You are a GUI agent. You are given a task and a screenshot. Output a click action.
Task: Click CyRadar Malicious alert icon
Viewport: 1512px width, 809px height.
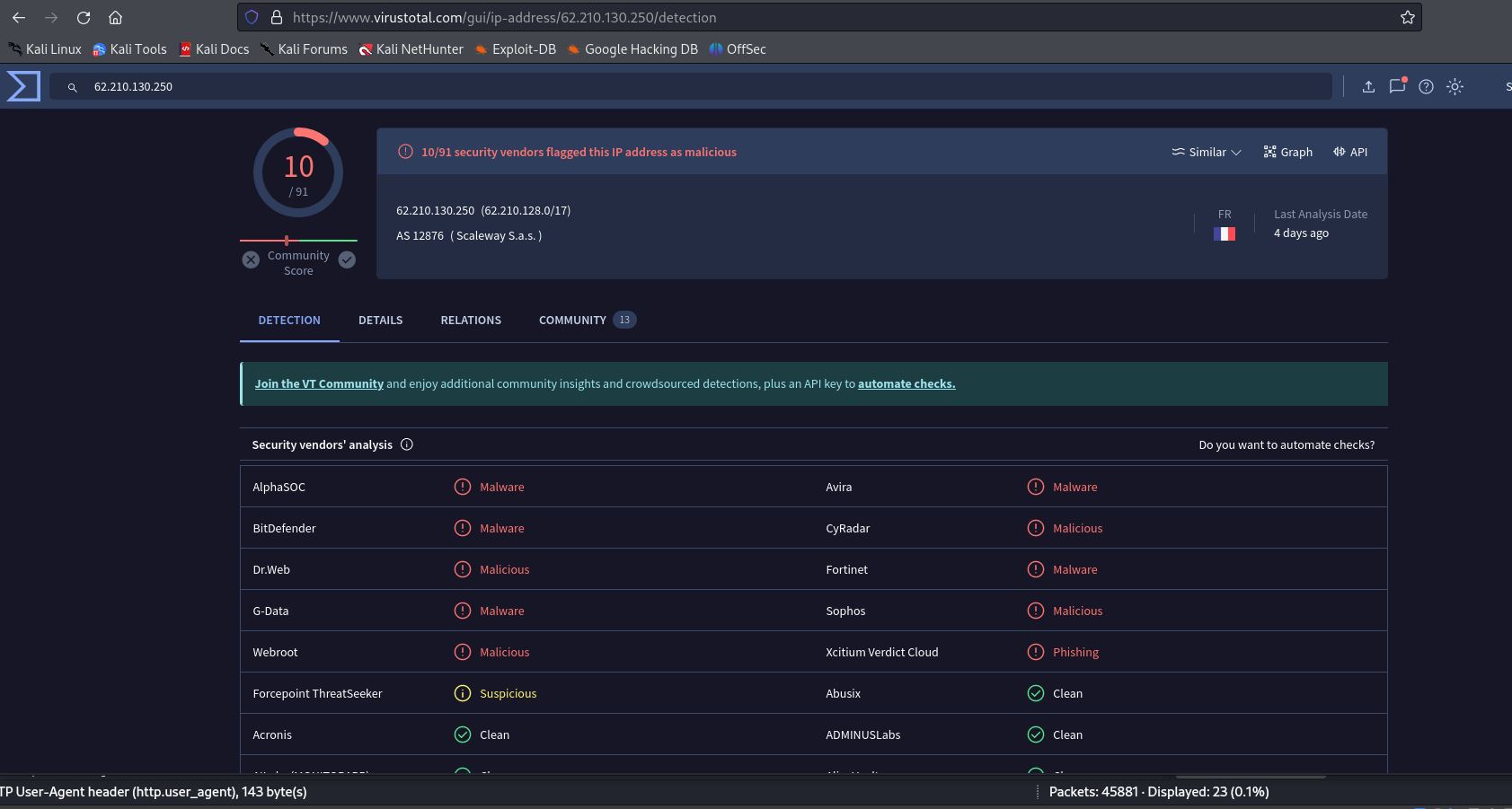tap(1036, 528)
